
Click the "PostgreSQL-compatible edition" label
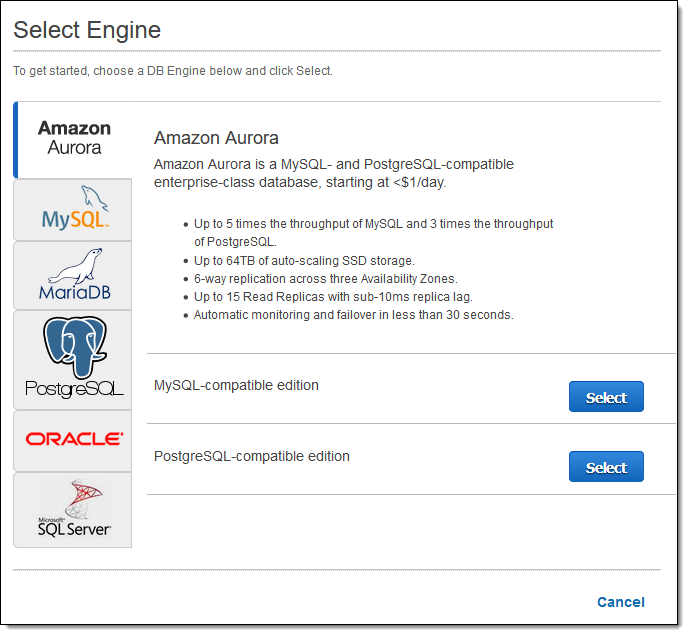252,456
